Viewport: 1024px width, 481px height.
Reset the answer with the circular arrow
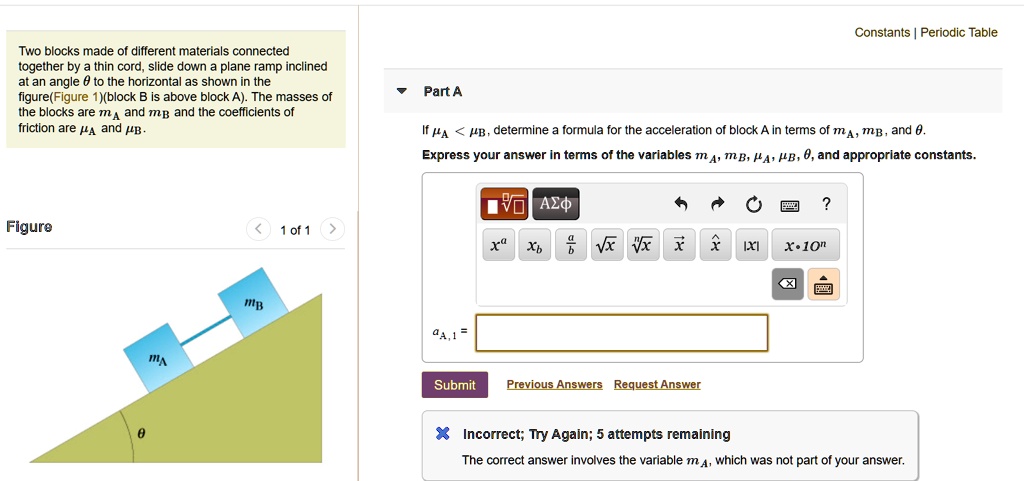tap(752, 205)
